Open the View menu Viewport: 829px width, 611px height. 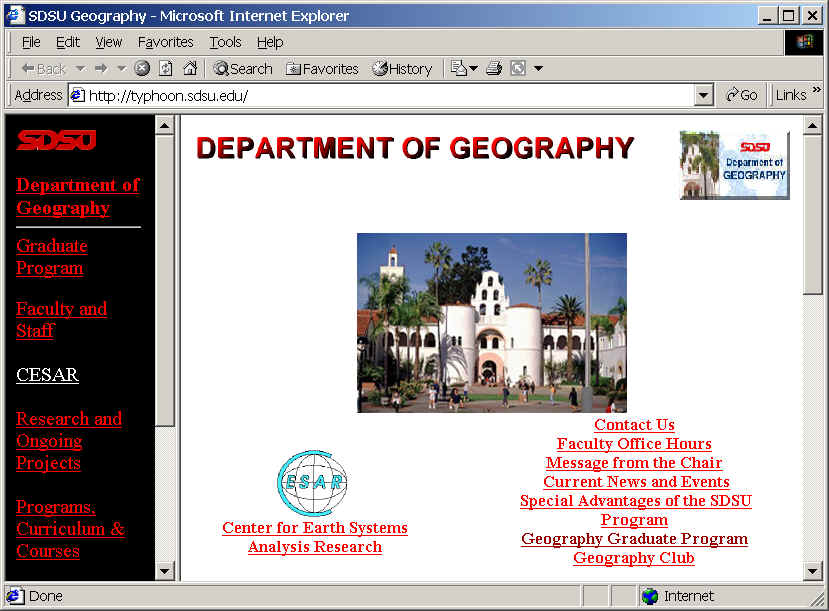108,42
